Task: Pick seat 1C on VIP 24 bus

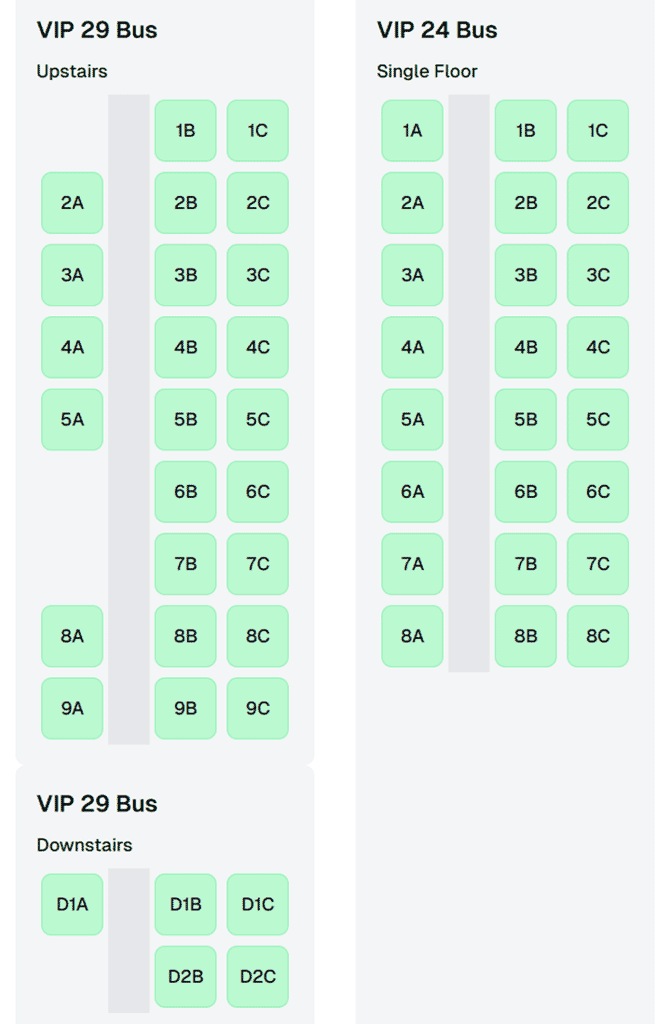Action: click(598, 130)
